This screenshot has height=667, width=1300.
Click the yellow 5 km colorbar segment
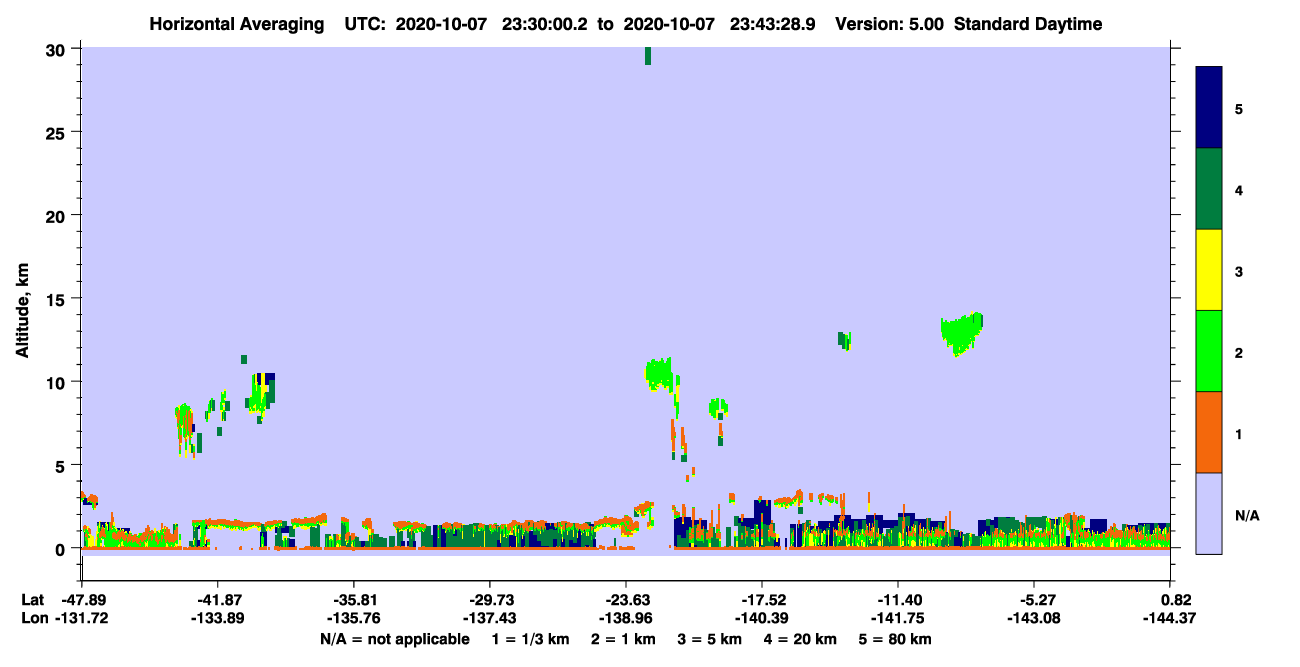point(1209,270)
